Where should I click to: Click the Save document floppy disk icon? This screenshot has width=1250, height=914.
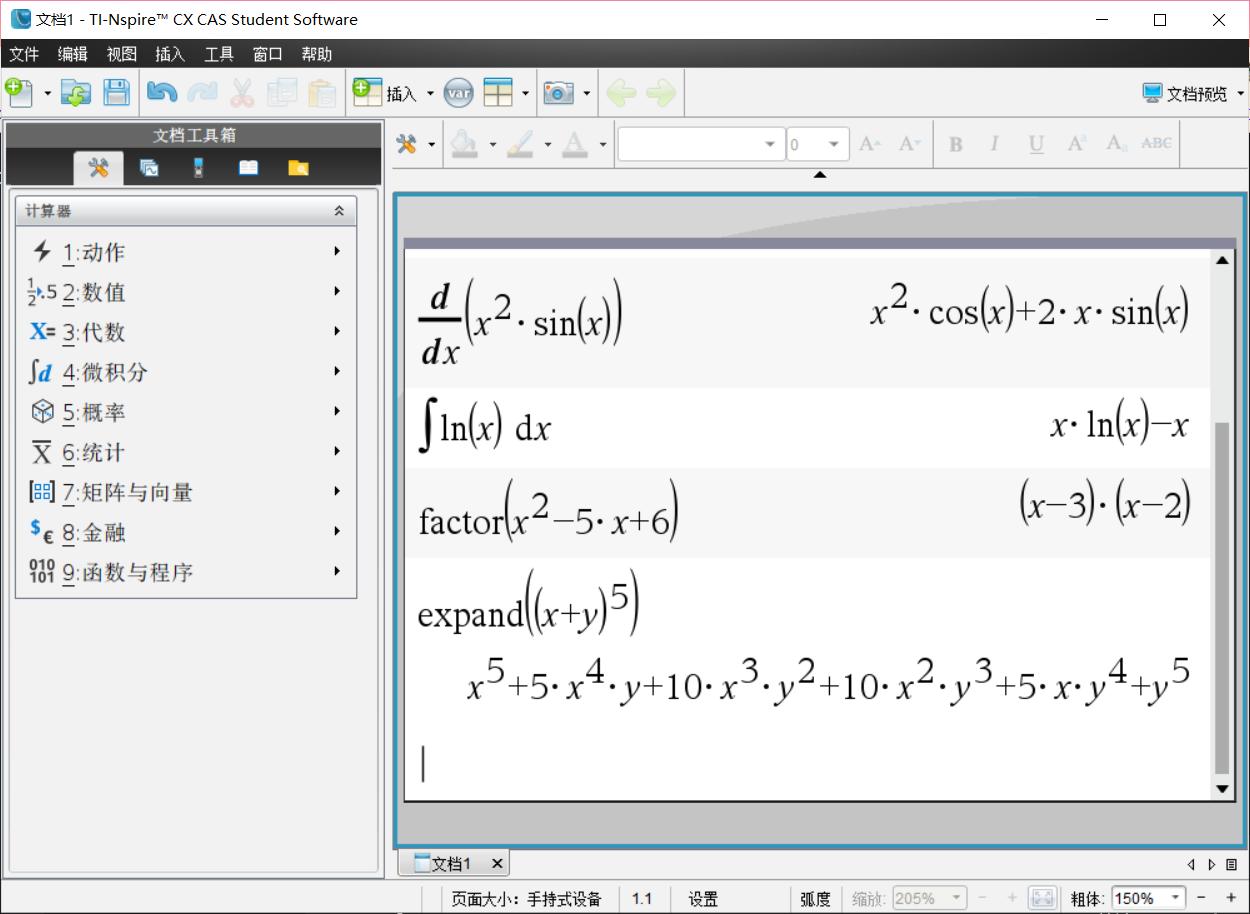117,93
